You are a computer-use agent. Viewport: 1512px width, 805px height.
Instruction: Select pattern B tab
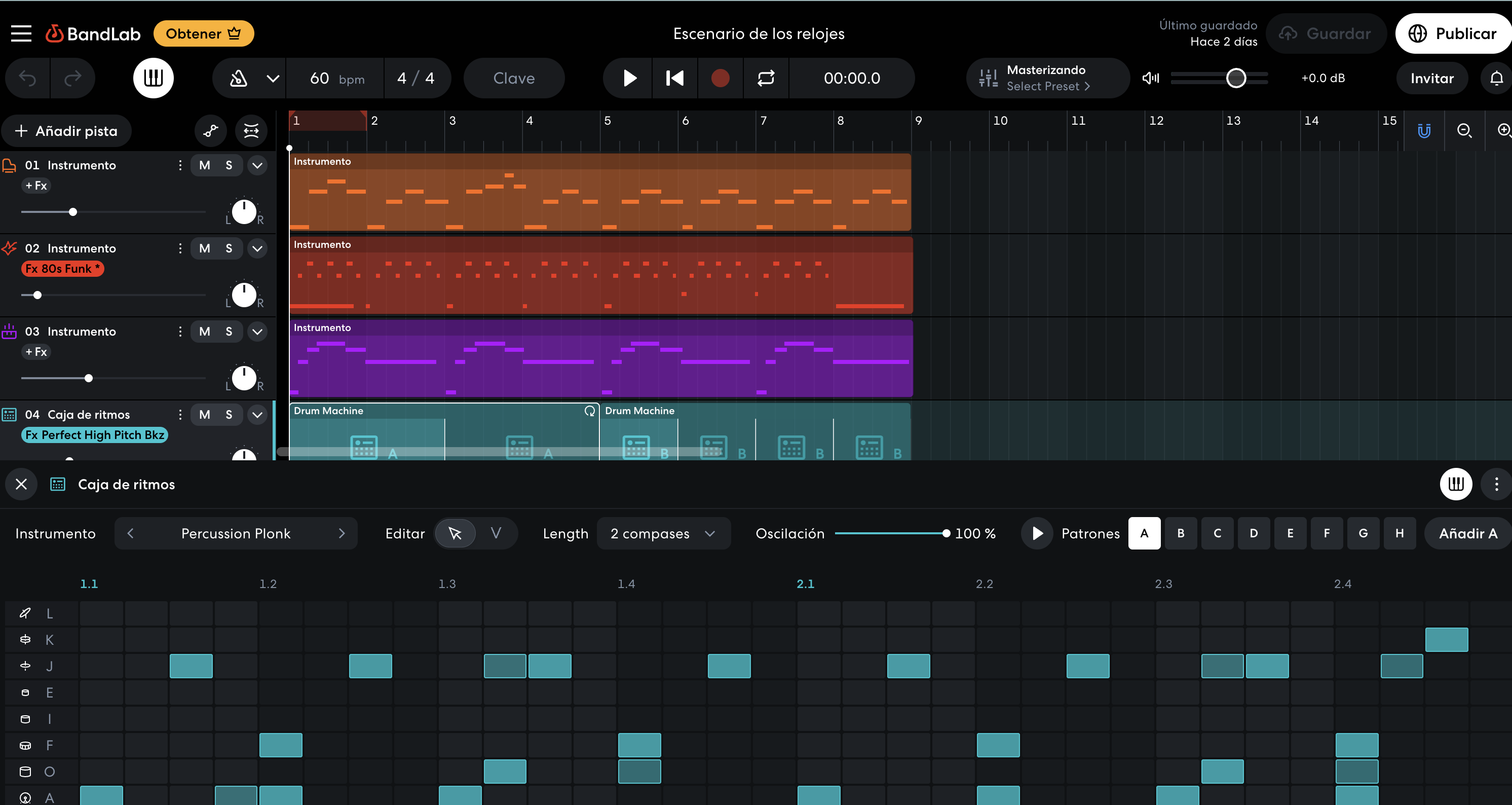coord(1181,533)
